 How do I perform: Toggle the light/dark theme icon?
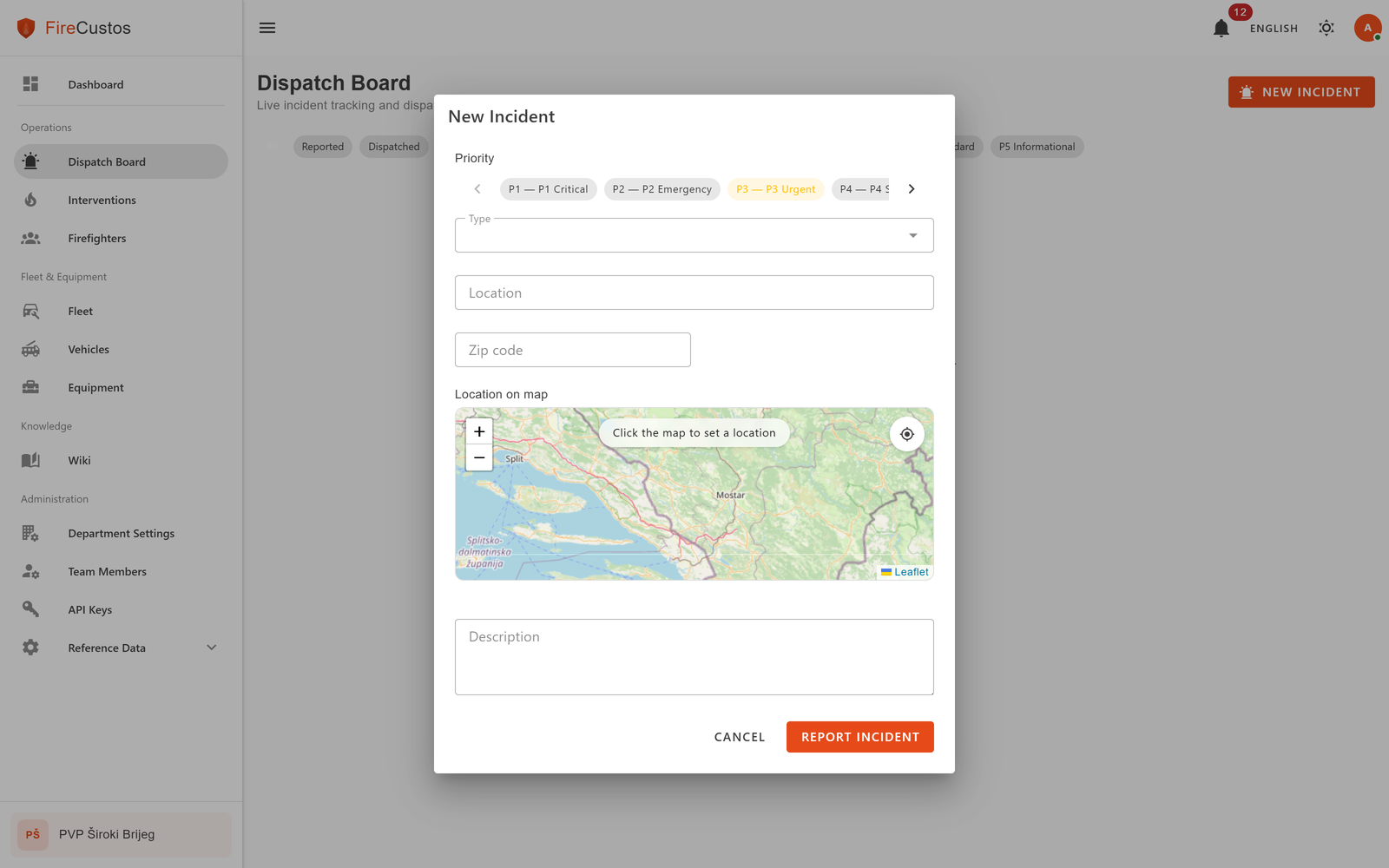click(x=1326, y=28)
